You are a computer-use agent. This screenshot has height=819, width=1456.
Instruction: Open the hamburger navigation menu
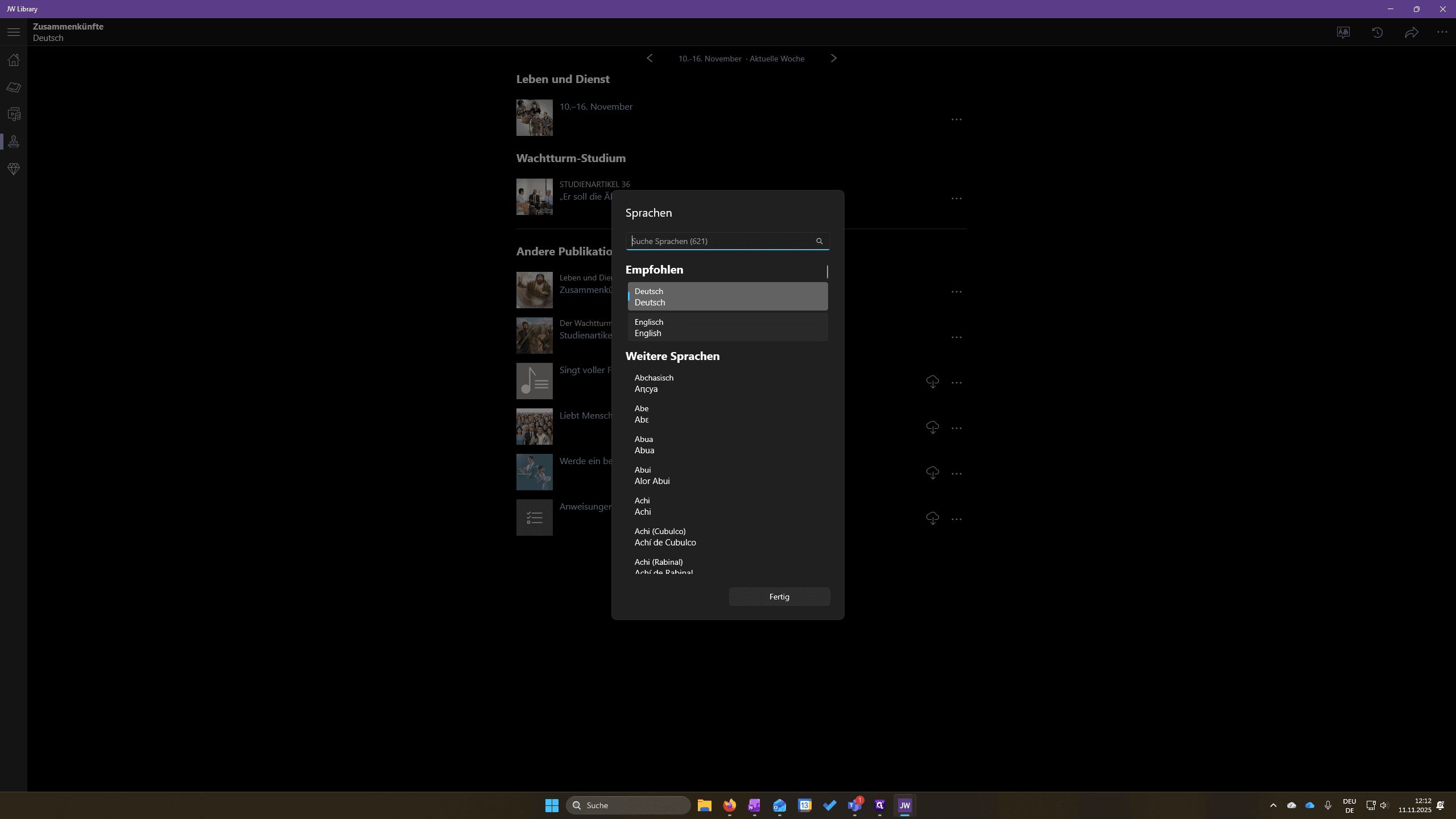[x=14, y=32]
